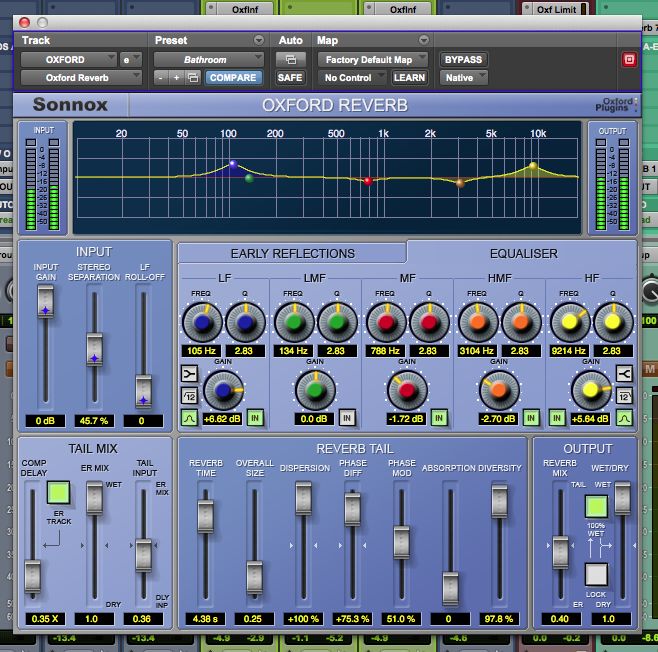Image resolution: width=658 pixels, height=652 pixels.
Task: Click the LF GAIN blue knob
Action: (x=223, y=391)
